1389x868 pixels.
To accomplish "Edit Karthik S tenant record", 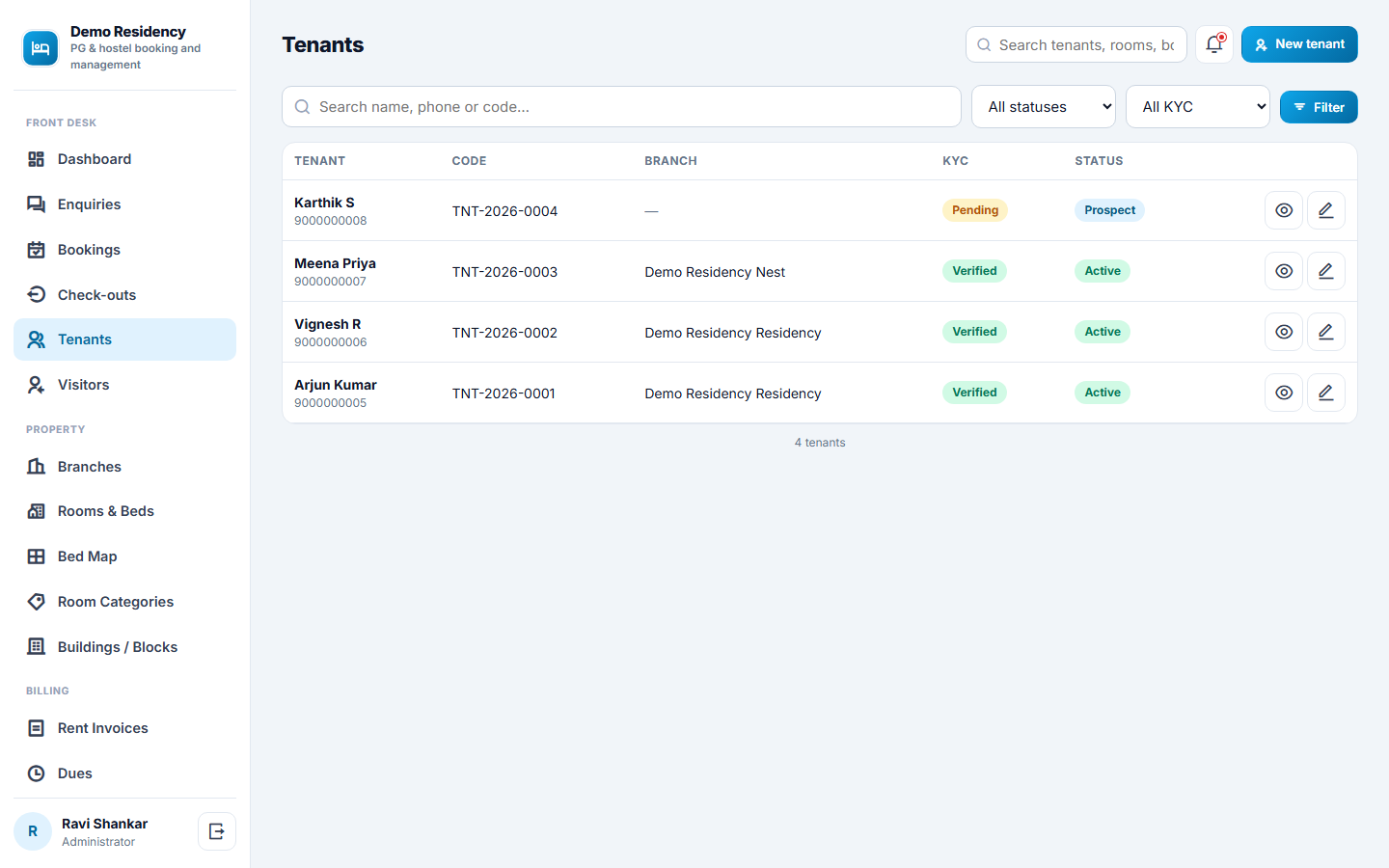I will pos(1326,210).
